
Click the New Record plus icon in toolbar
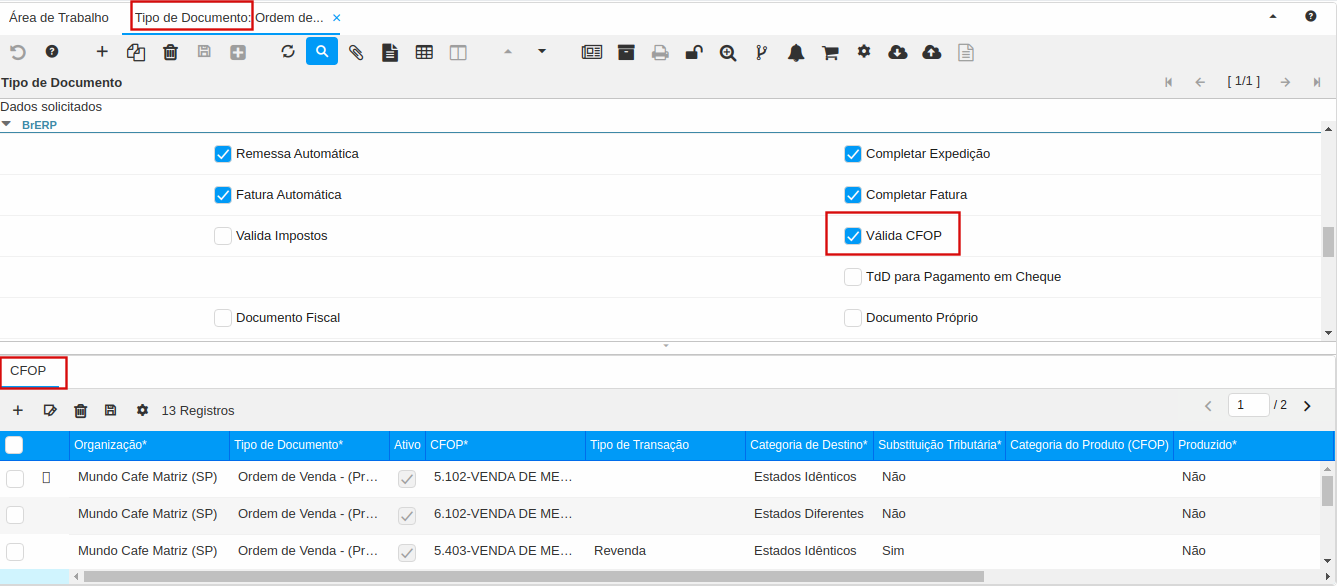pos(102,52)
